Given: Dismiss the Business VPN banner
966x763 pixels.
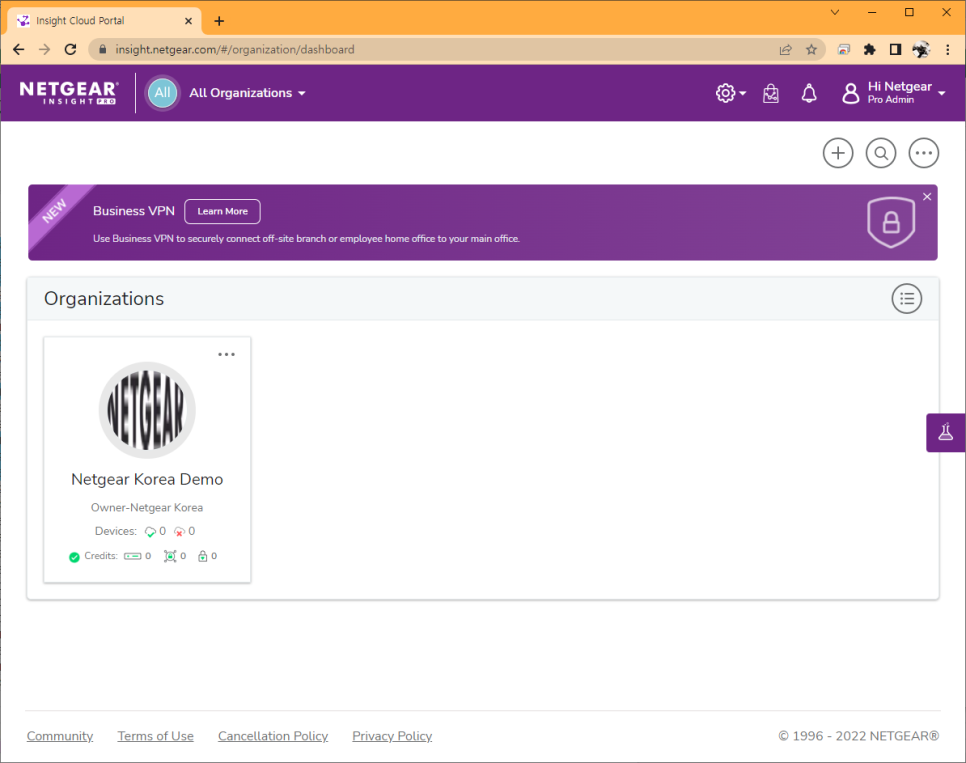Looking at the screenshot, I should 927,197.
